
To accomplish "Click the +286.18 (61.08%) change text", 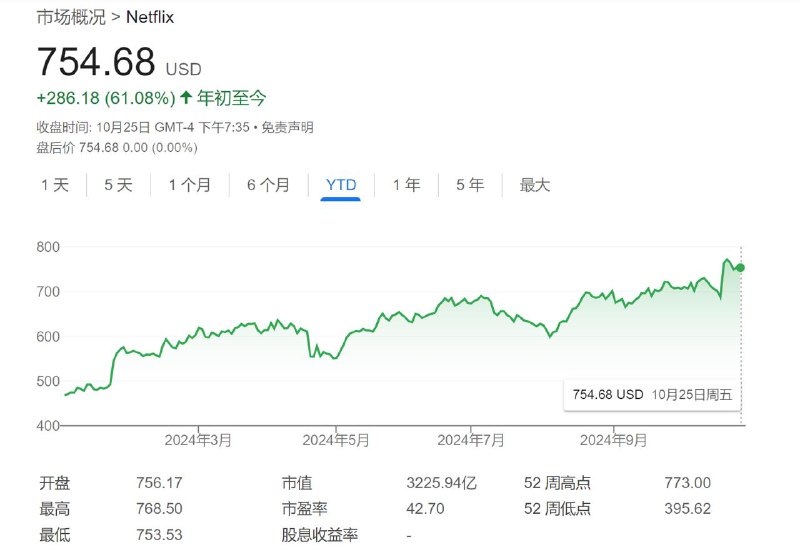I will pos(106,97).
